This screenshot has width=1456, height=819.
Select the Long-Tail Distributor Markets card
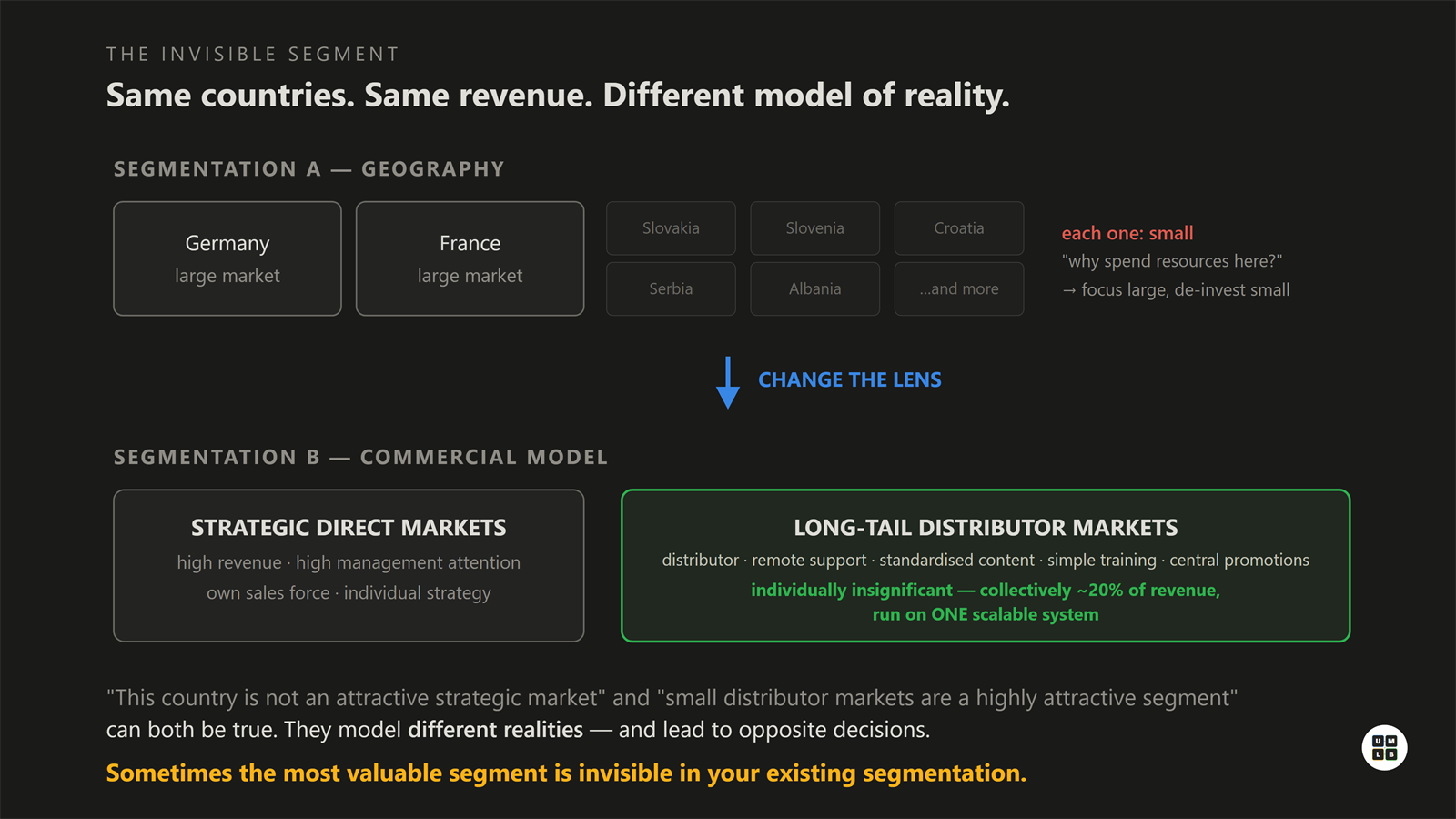[x=986, y=566]
